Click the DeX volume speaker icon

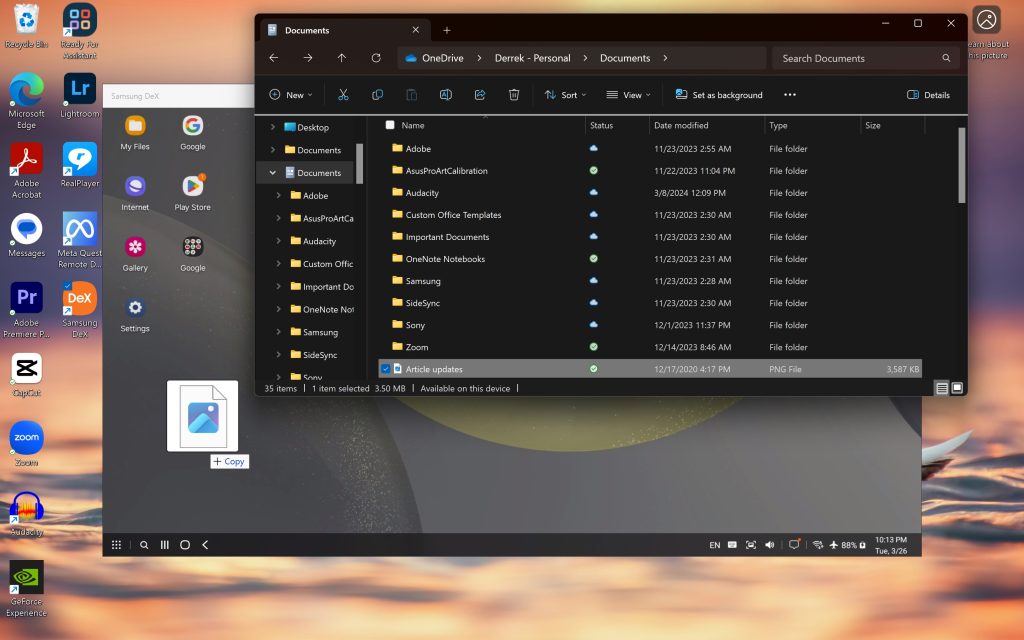(x=770, y=545)
